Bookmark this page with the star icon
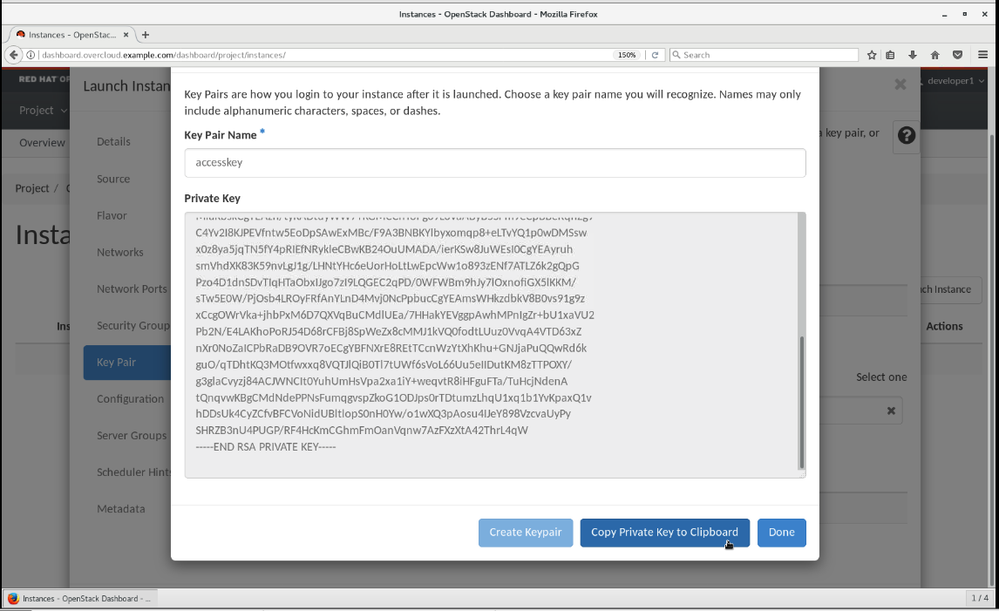 point(872,55)
